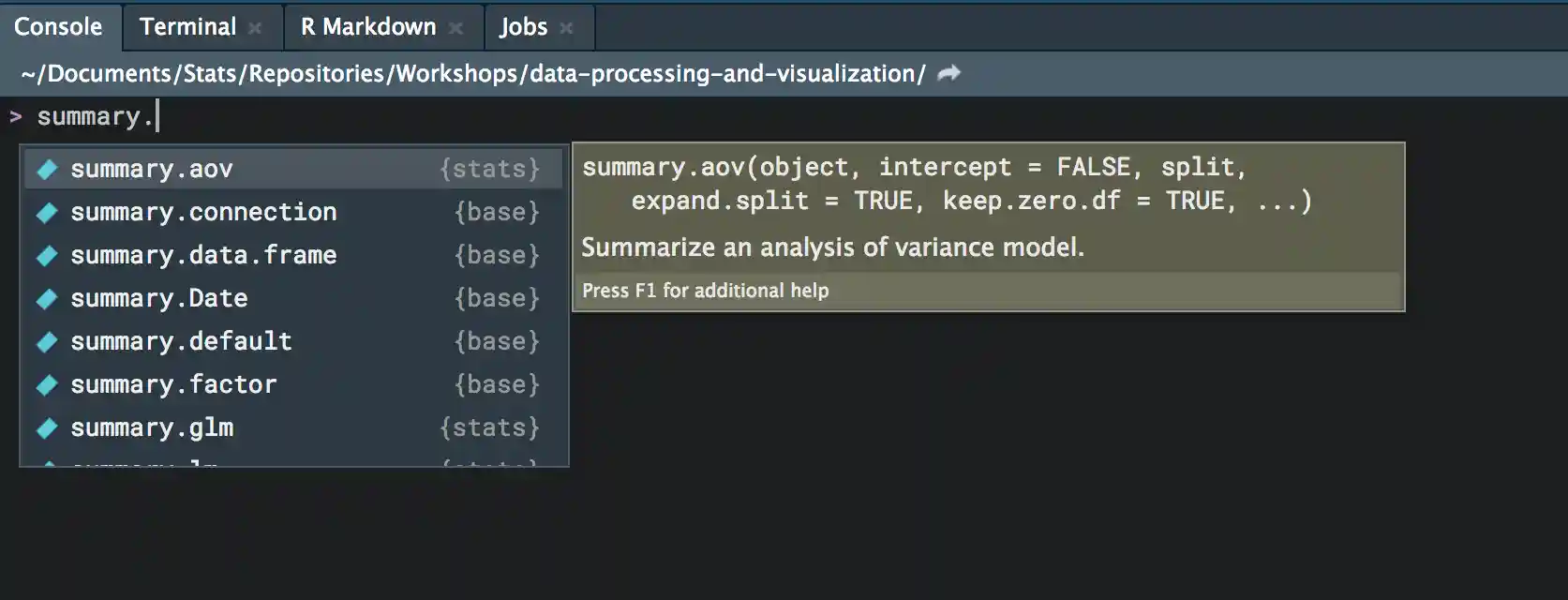The image size is (1568, 600).
Task: Click diamond icon beside summary.glm
Action: (47, 428)
